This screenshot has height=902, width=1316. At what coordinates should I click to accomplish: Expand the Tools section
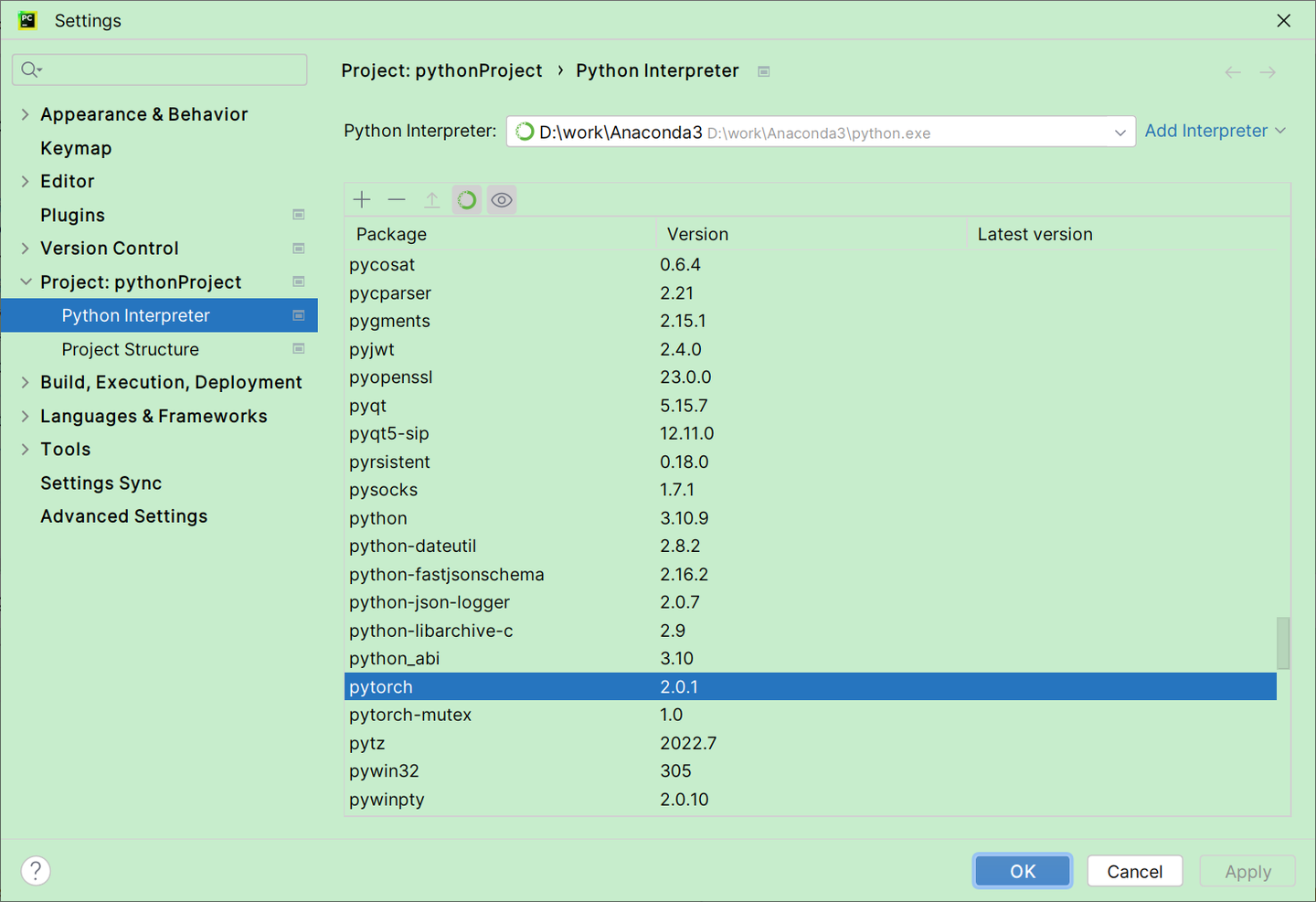click(x=25, y=449)
